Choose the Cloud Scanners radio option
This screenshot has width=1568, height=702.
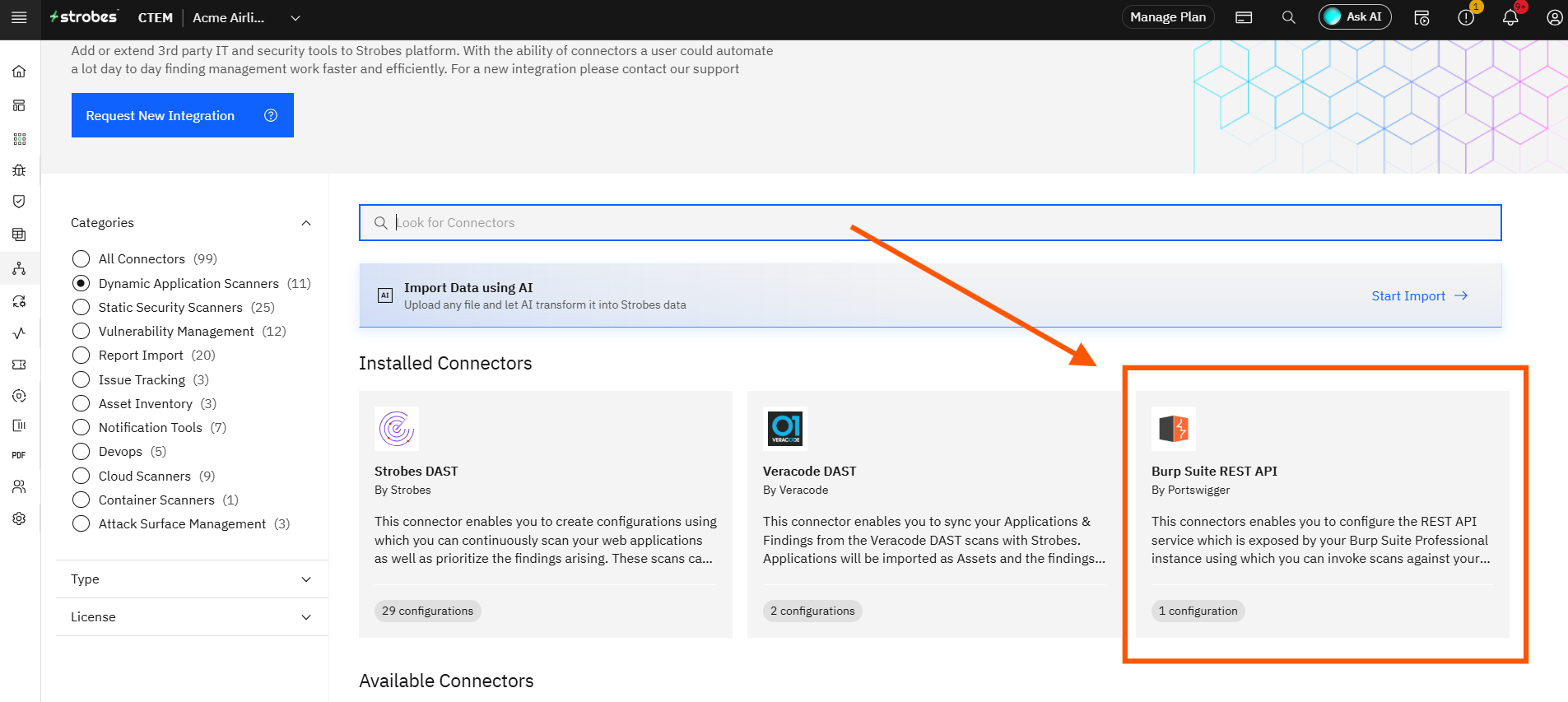point(81,477)
